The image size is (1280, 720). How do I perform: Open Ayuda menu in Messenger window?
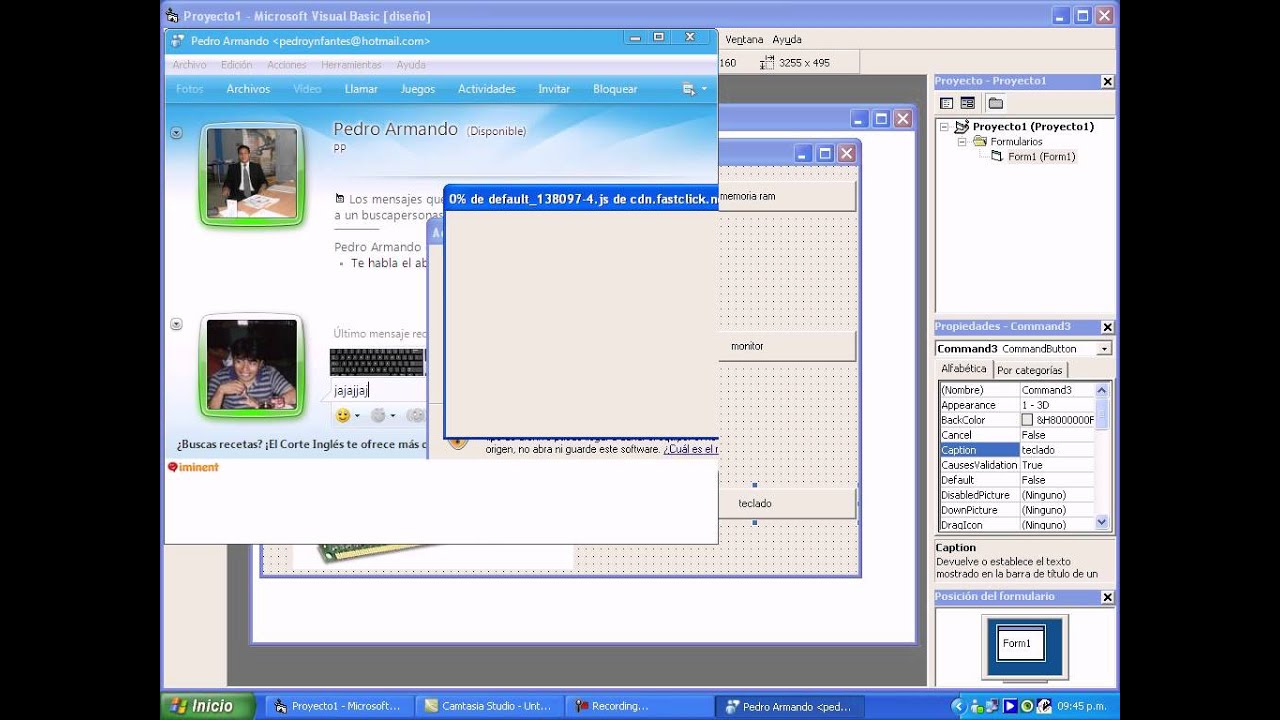(x=411, y=65)
